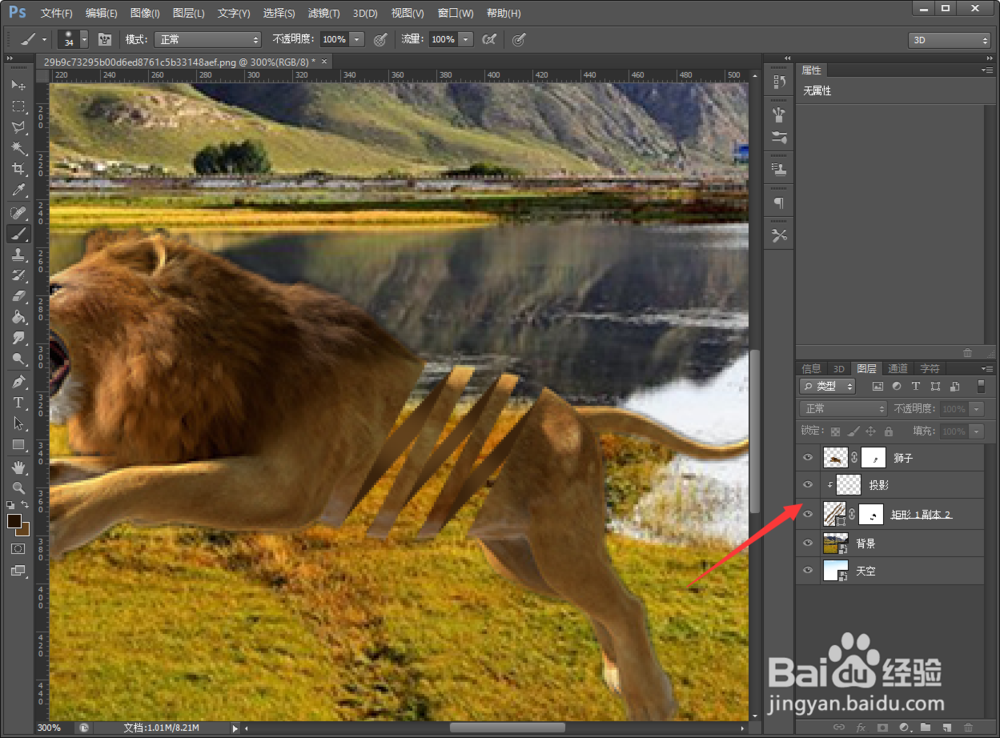Open the 流量 dropdown arrow
1000x738 pixels.
tap(466, 40)
